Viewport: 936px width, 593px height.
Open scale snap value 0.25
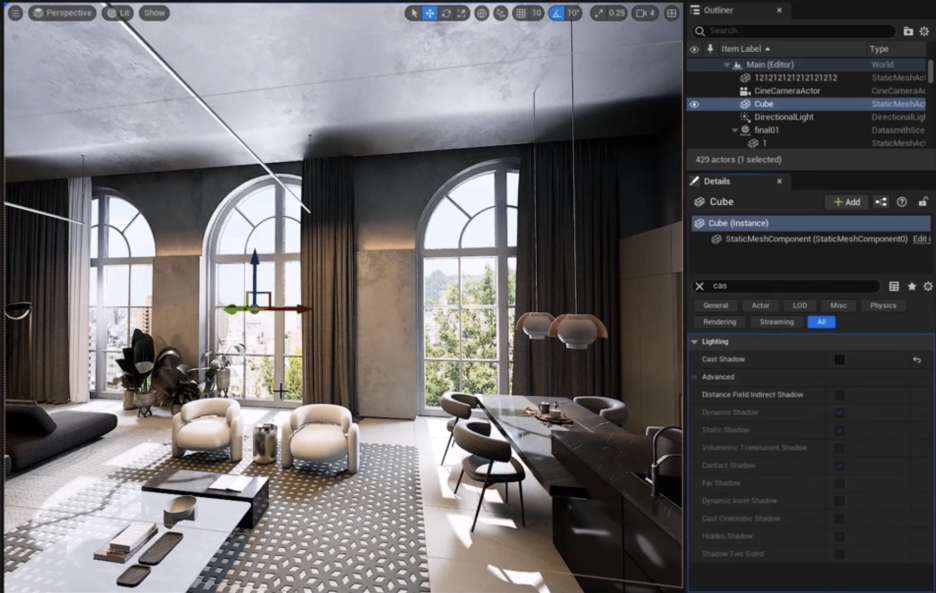coord(617,13)
